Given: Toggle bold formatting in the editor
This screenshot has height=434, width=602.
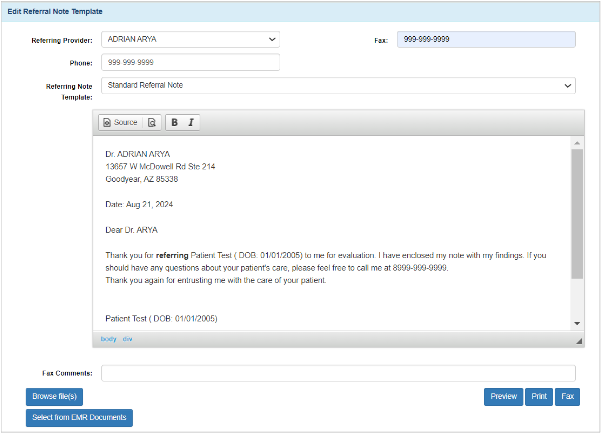Looking at the screenshot, I should (174, 122).
